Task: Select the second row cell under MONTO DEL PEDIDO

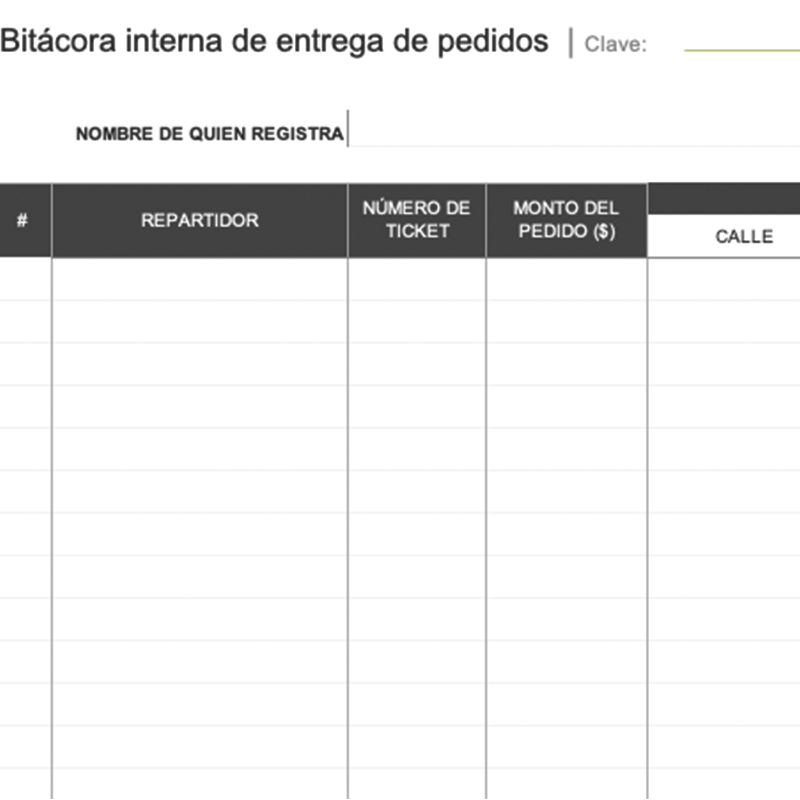Action: [566, 322]
